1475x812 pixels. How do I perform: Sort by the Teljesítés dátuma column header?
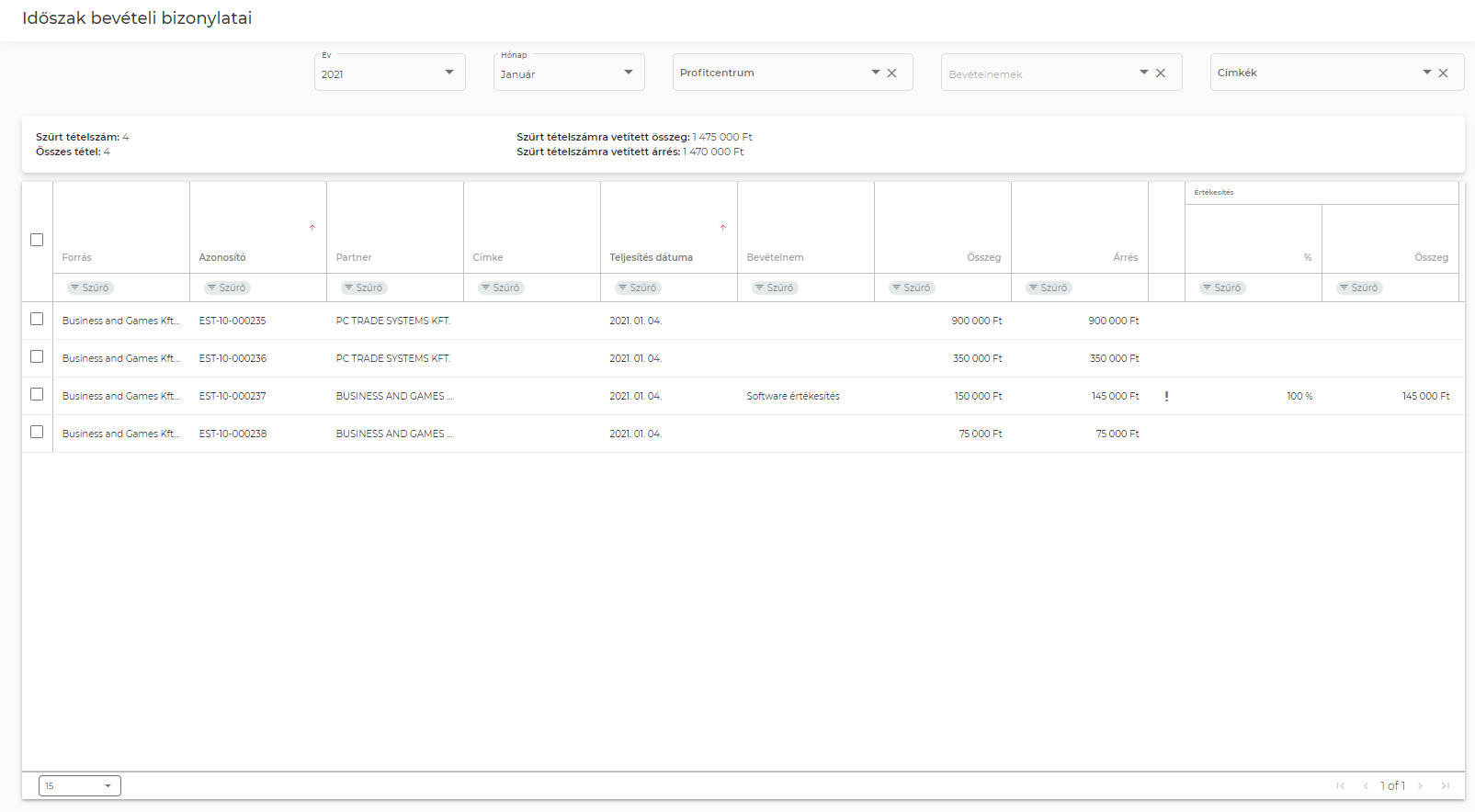(651, 257)
